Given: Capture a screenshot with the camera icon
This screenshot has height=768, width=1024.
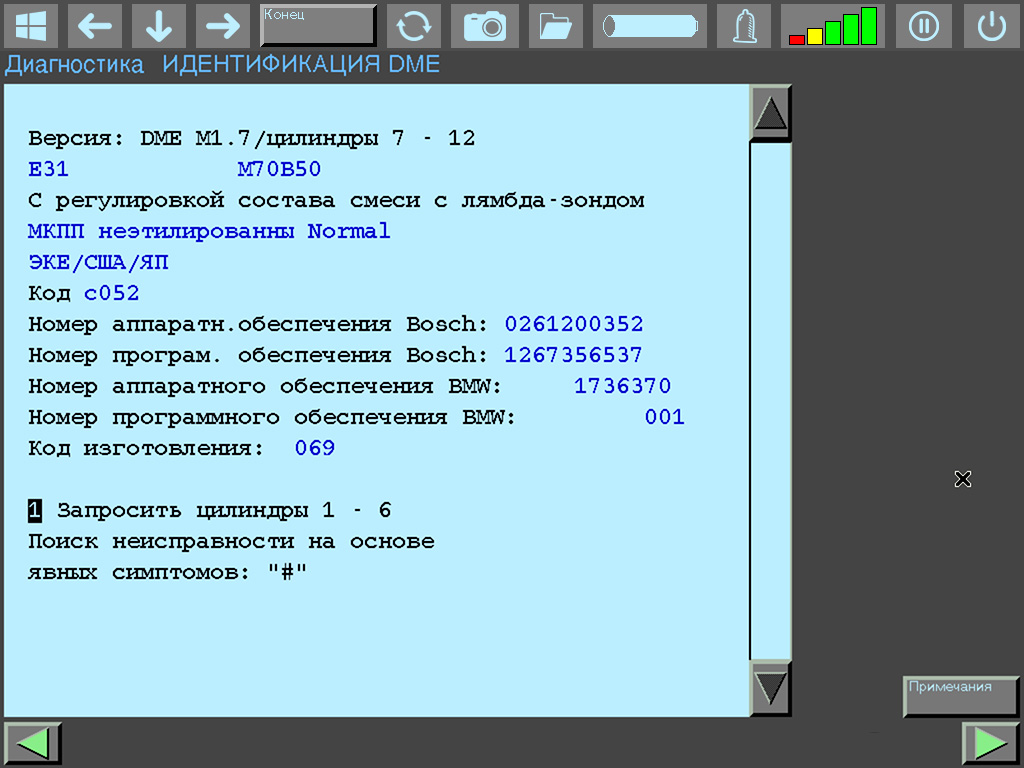Looking at the screenshot, I should (485, 26).
